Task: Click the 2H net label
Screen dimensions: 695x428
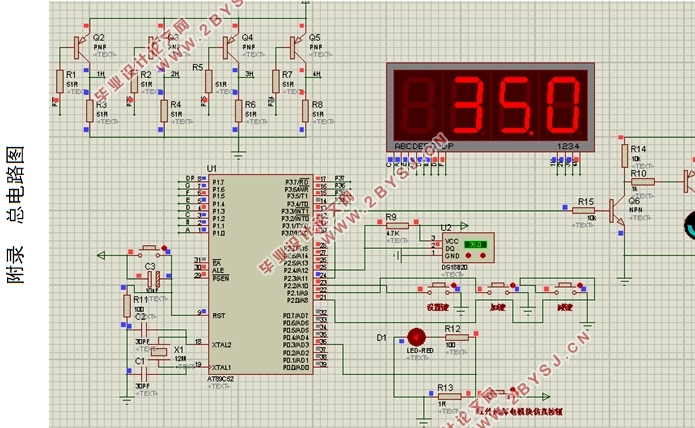Action: [x=175, y=74]
